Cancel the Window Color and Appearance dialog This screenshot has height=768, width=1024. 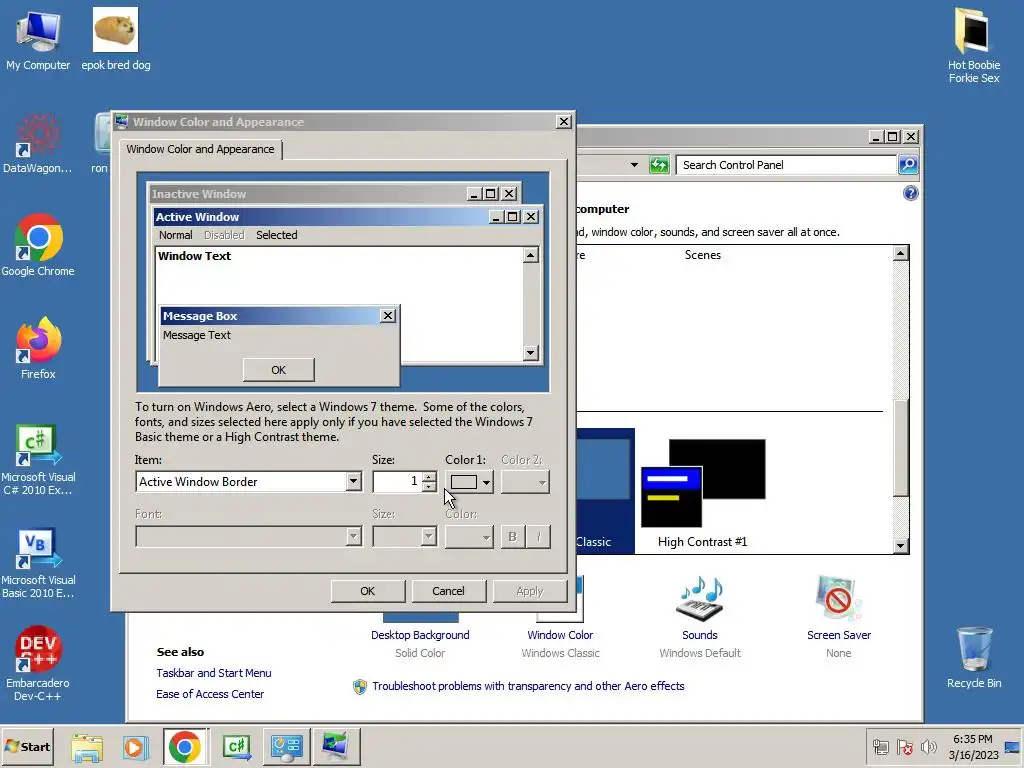[448, 591]
